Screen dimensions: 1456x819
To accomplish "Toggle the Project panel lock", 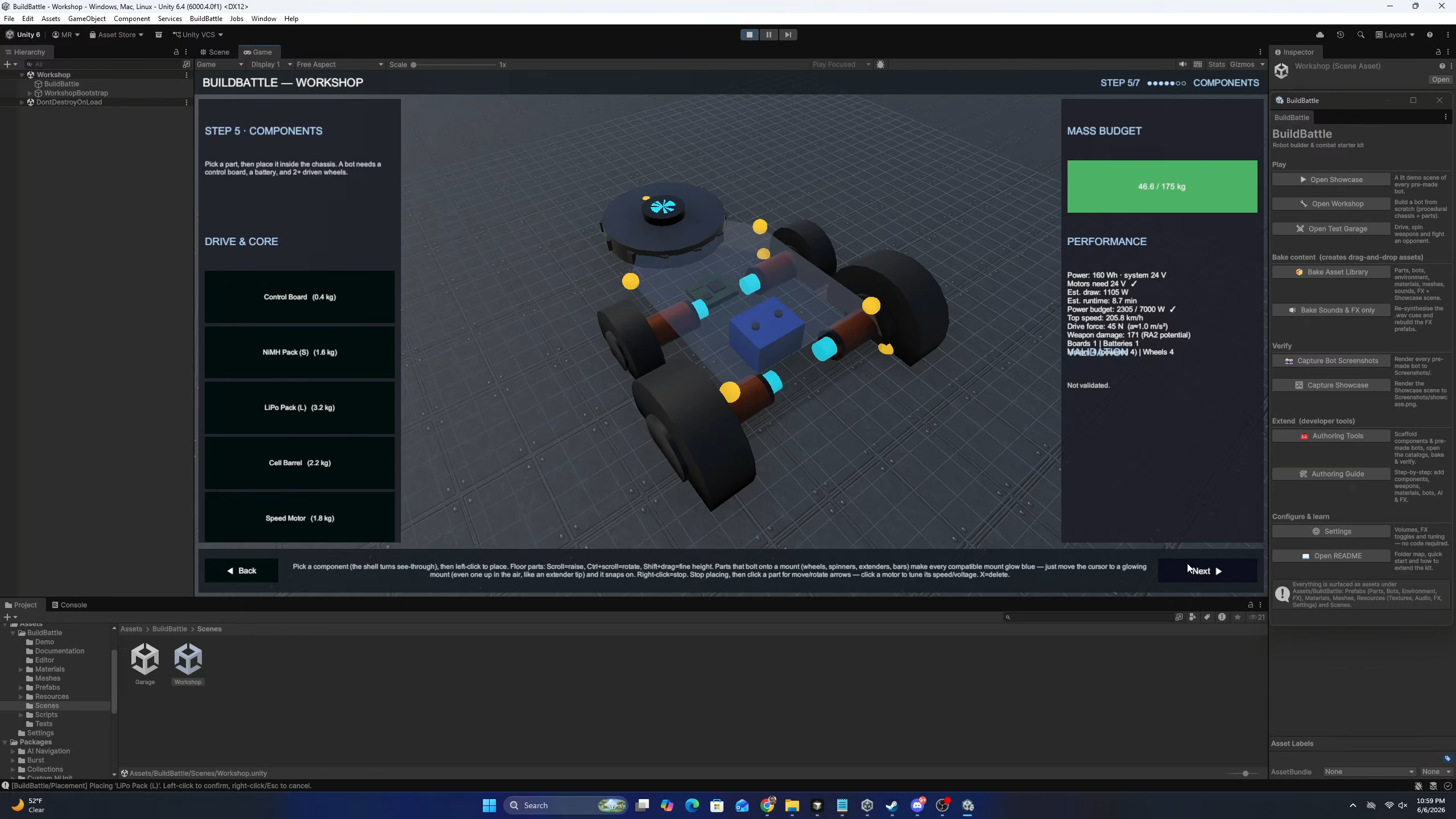I will (x=1250, y=605).
